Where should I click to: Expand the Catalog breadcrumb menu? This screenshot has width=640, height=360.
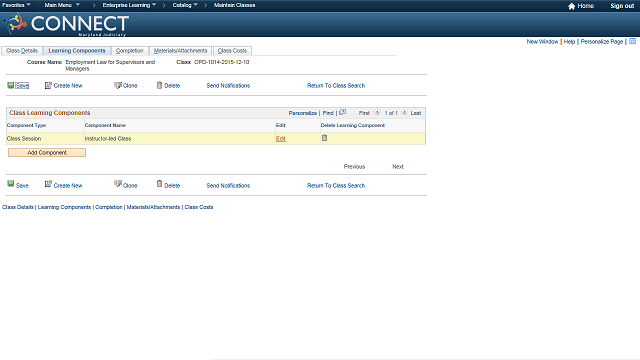pos(185,5)
